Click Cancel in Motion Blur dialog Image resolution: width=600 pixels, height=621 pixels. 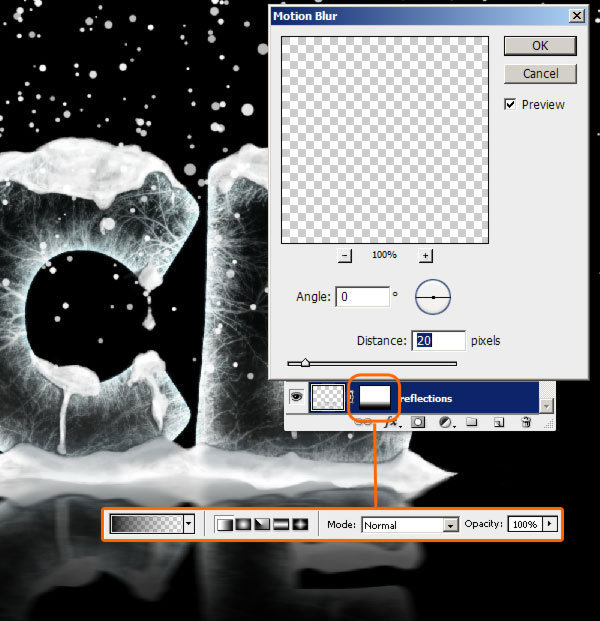coord(540,74)
